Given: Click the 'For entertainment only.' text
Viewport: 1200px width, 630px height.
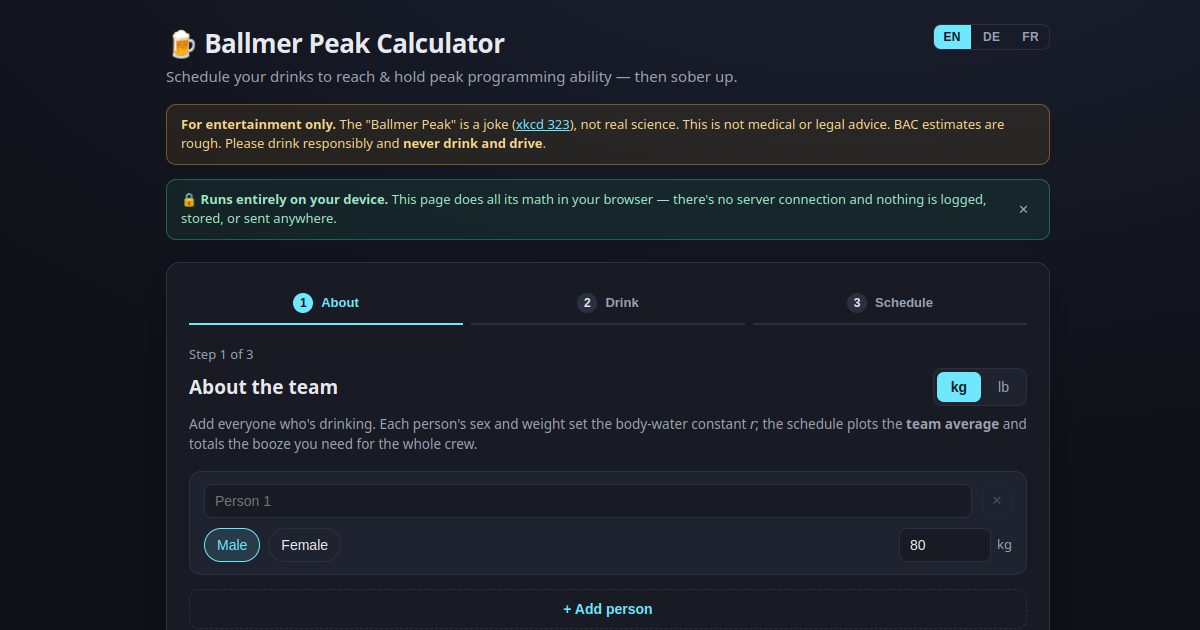Looking at the screenshot, I should (258, 125).
